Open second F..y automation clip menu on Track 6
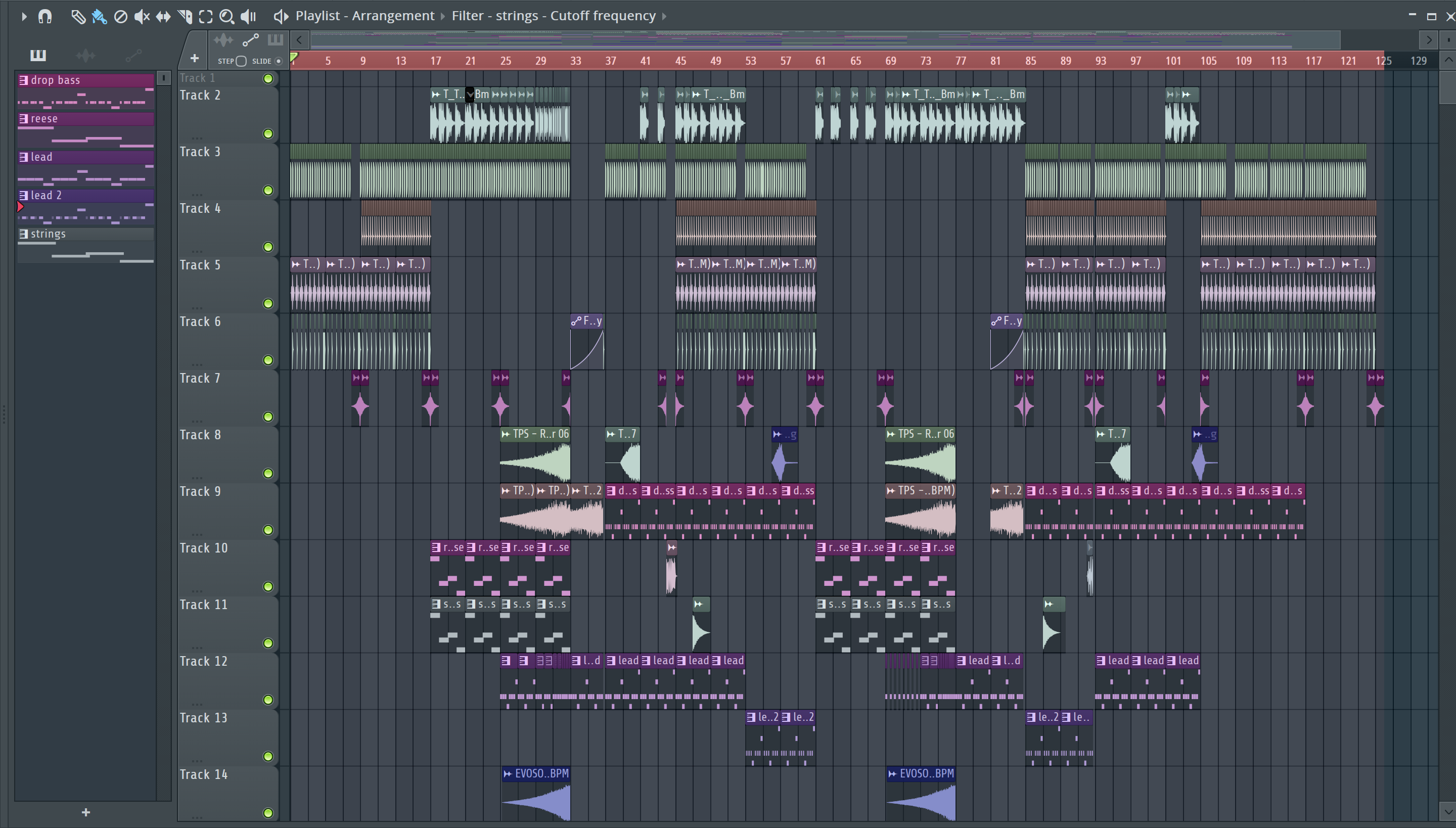The width and height of the screenshot is (1456, 828). click(996, 321)
